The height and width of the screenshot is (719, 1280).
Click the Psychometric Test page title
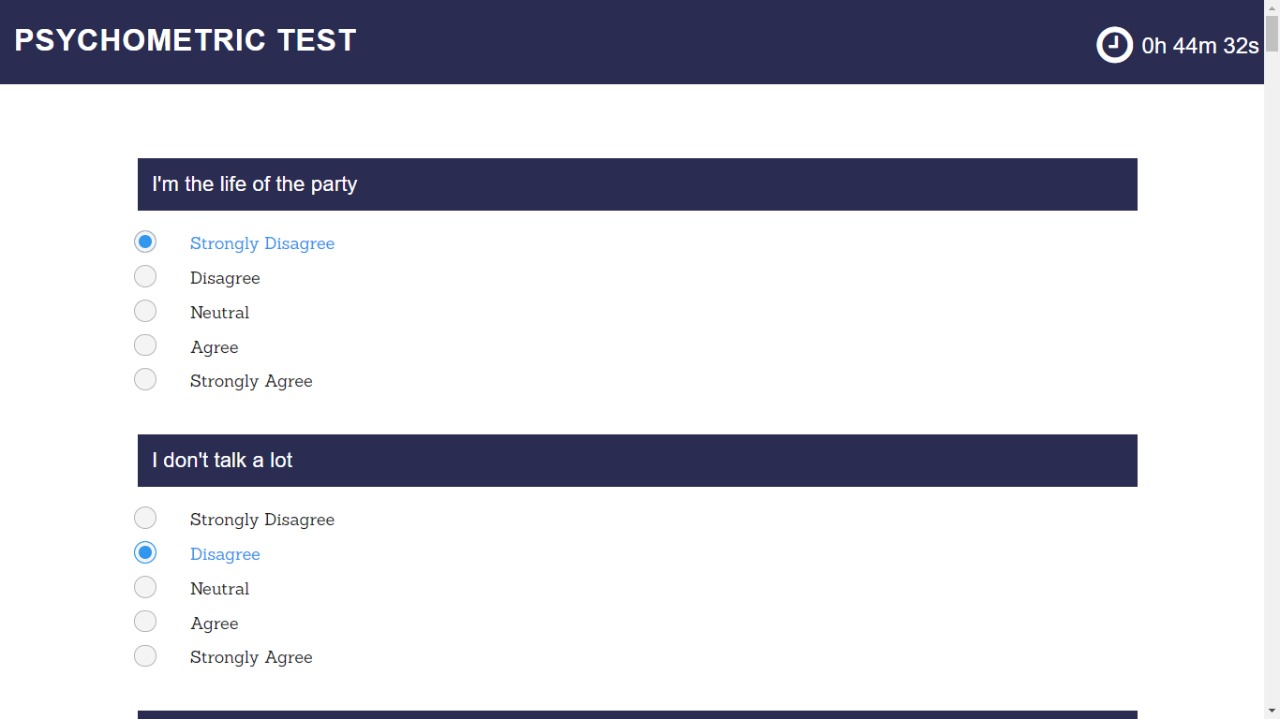coord(185,40)
